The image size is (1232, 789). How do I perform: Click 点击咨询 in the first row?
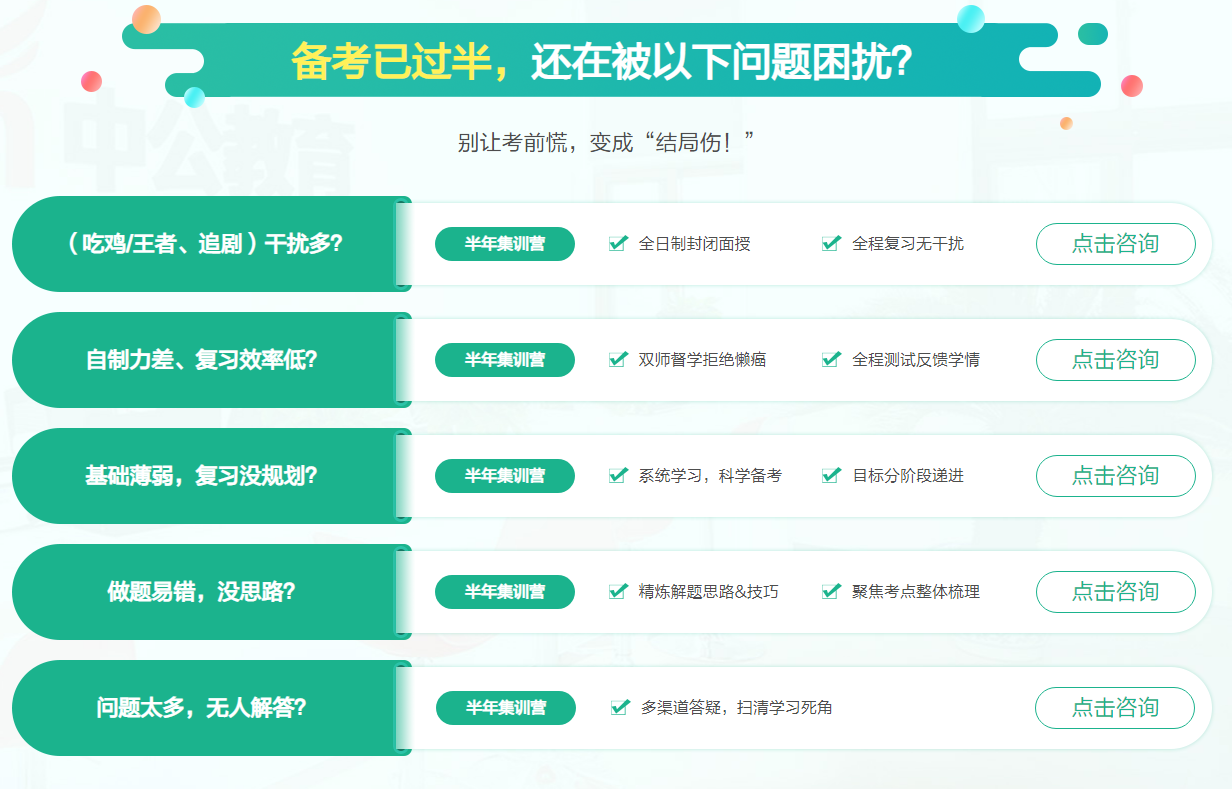(x=1116, y=243)
